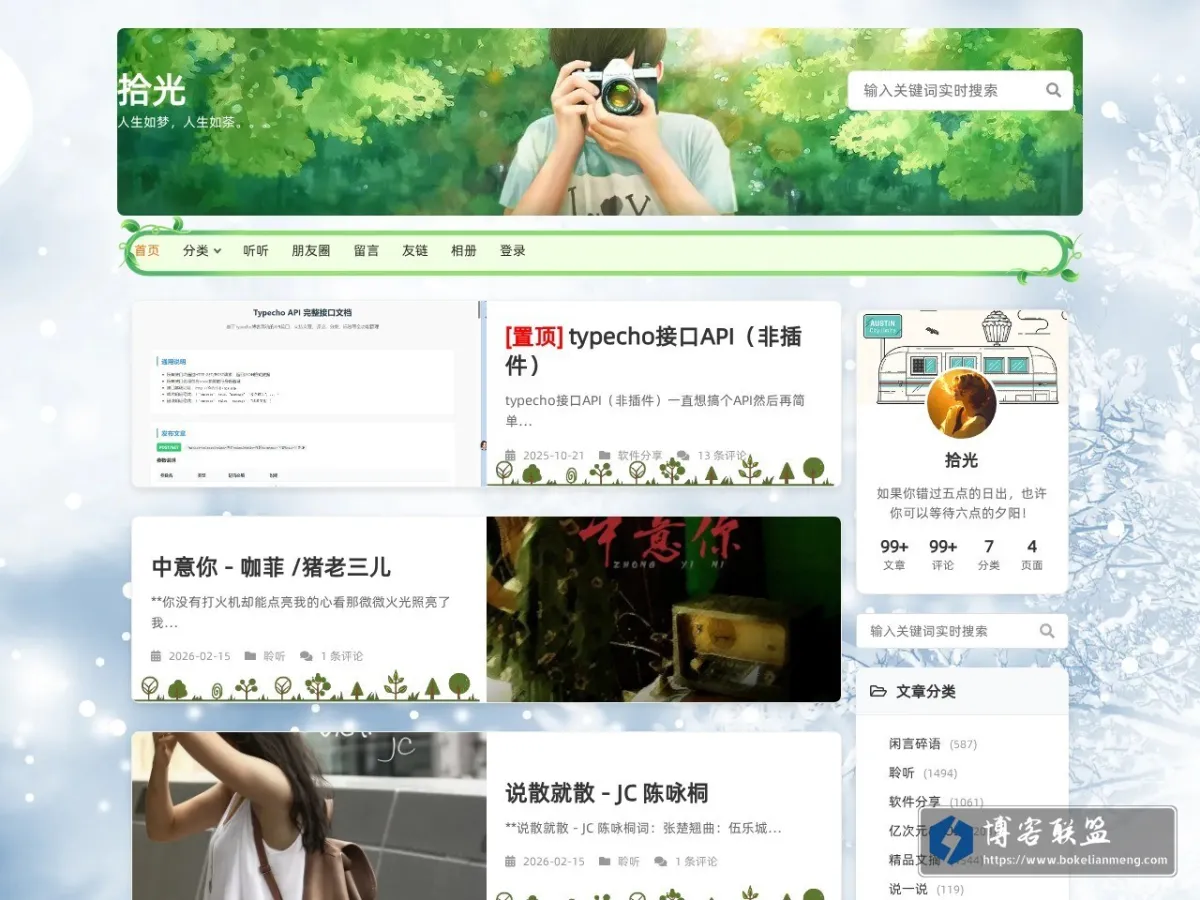The width and height of the screenshot is (1200, 900).
Task: Open the 友链 nav item
Action: coord(415,251)
